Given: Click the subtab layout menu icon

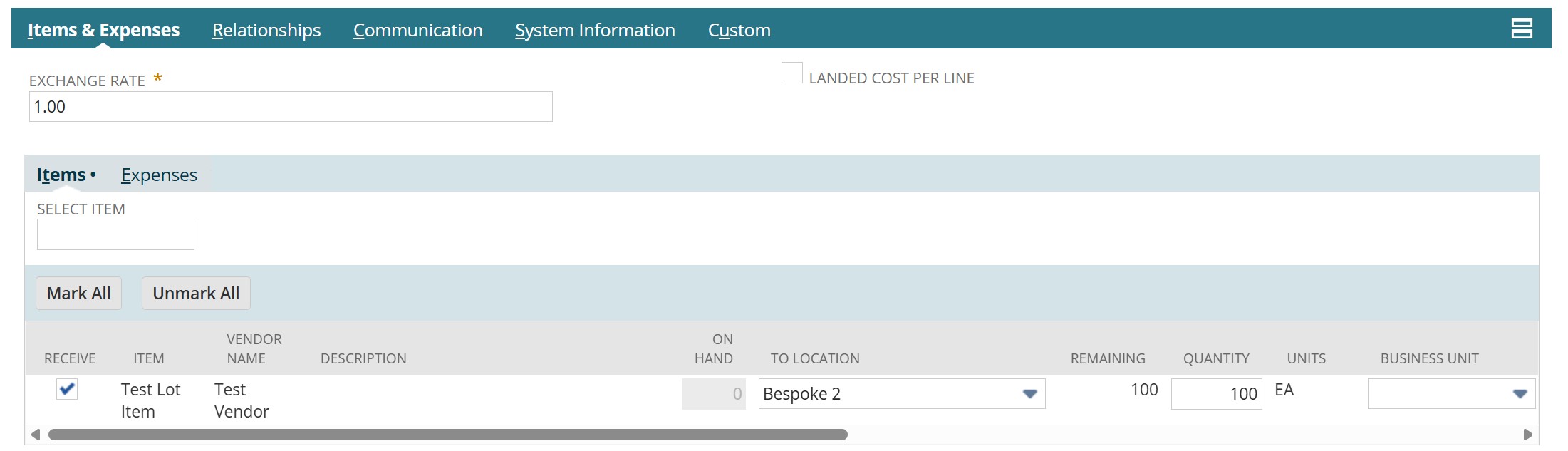Looking at the screenshot, I should pos(1522,29).
